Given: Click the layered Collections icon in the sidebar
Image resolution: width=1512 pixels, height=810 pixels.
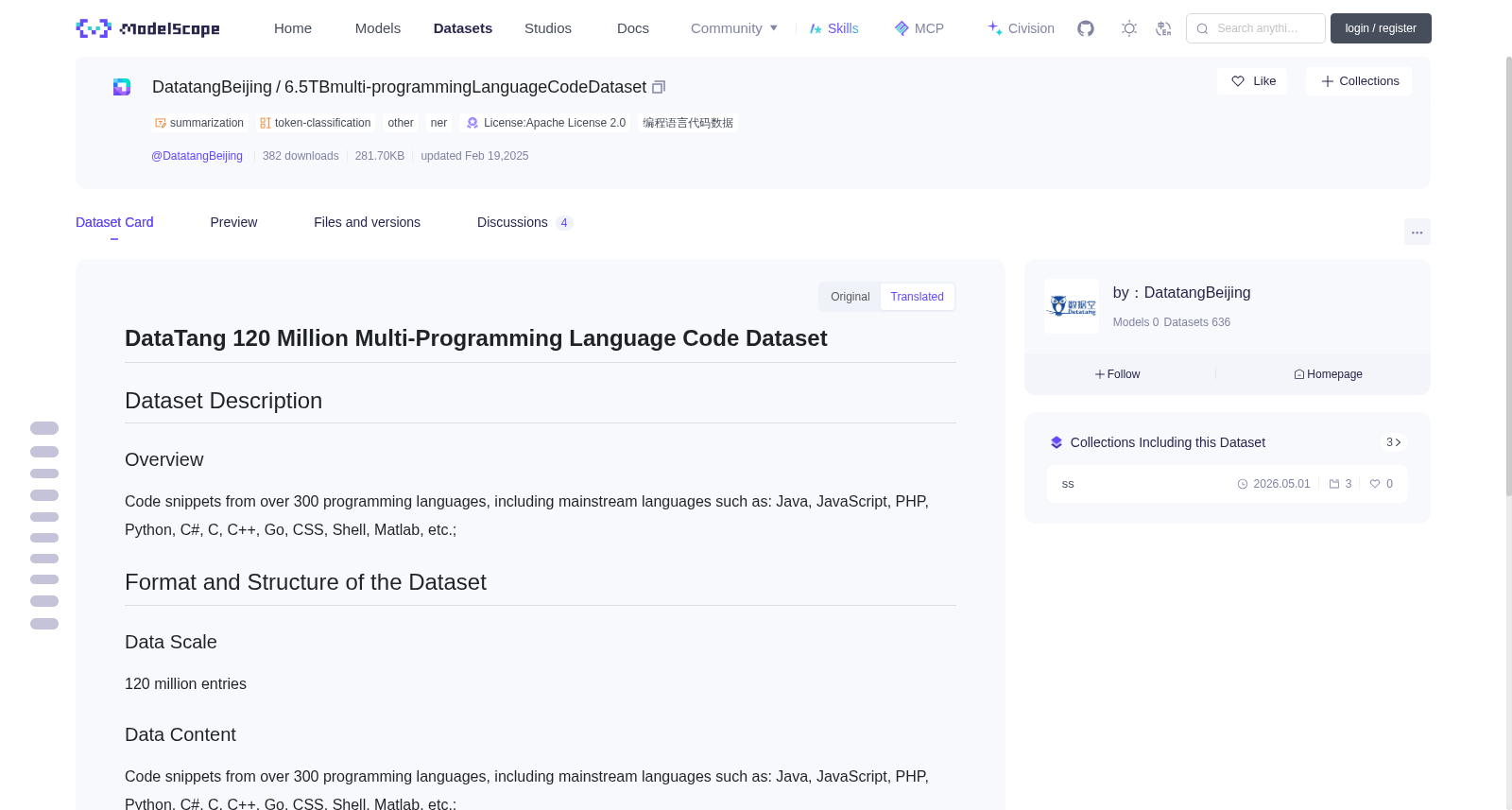Looking at the screenshot, I should tap(1057, 442).
